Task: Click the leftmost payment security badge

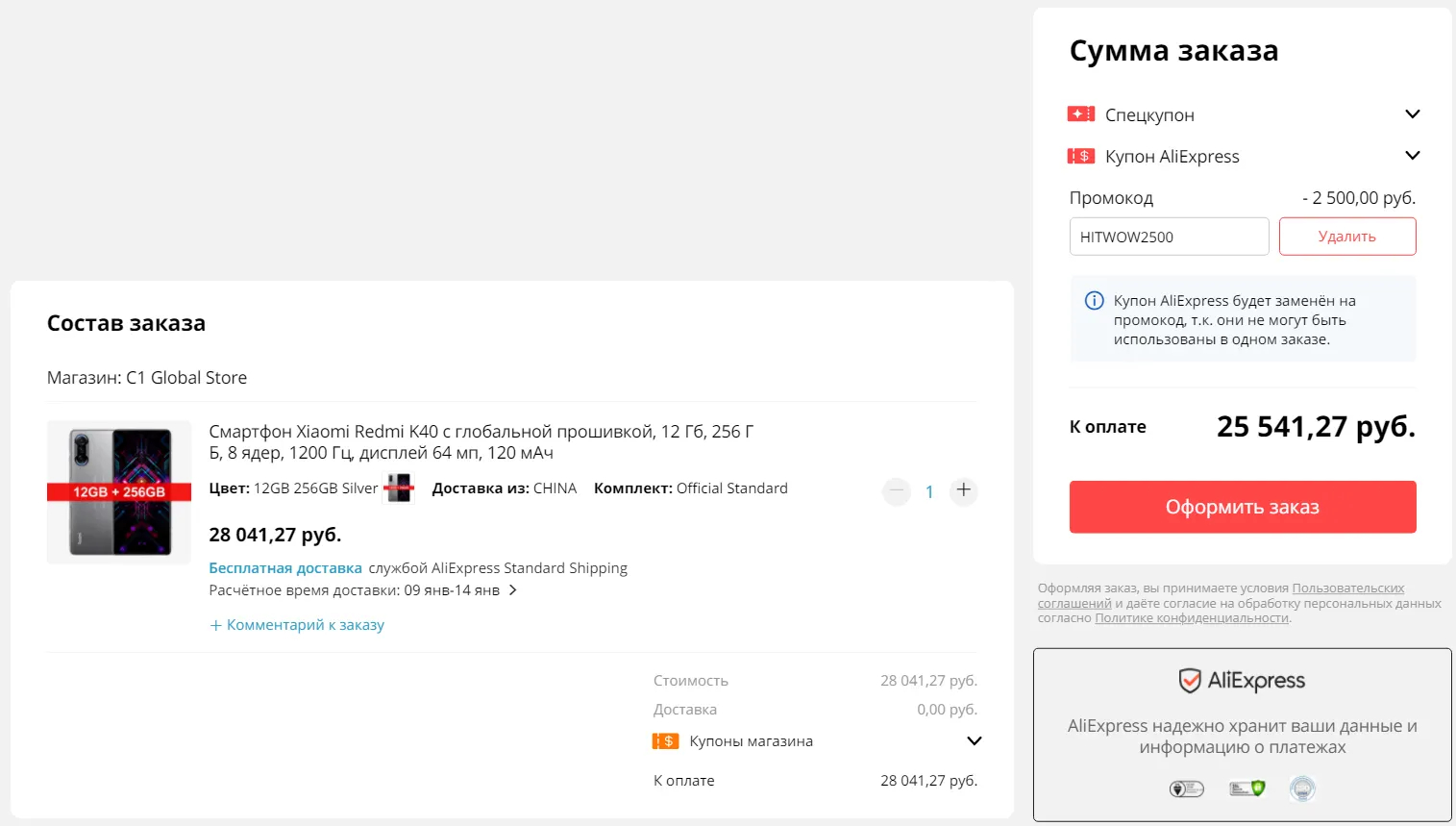Action: coord(1186,788)
